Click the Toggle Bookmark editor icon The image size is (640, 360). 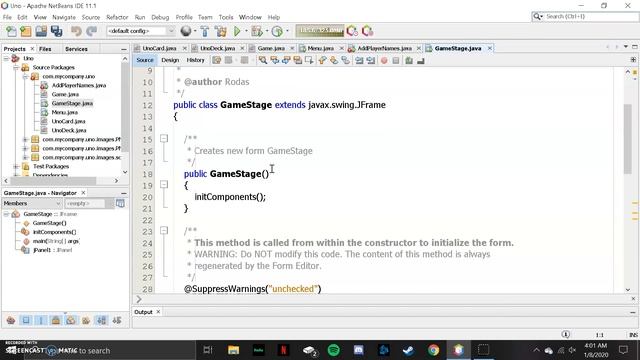tap(345, 60)
